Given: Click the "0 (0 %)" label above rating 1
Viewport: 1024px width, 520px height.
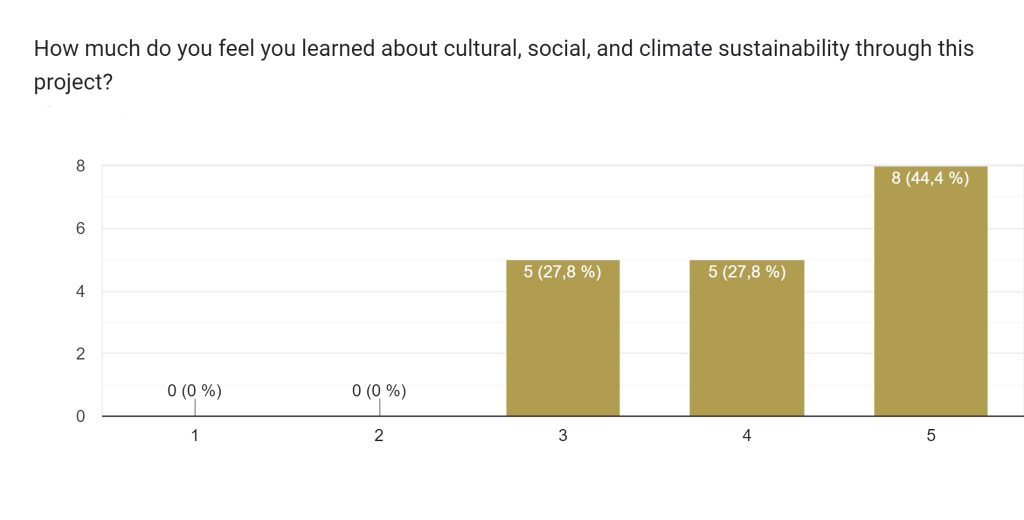Looking at the screenshot, I should point(194,391).
